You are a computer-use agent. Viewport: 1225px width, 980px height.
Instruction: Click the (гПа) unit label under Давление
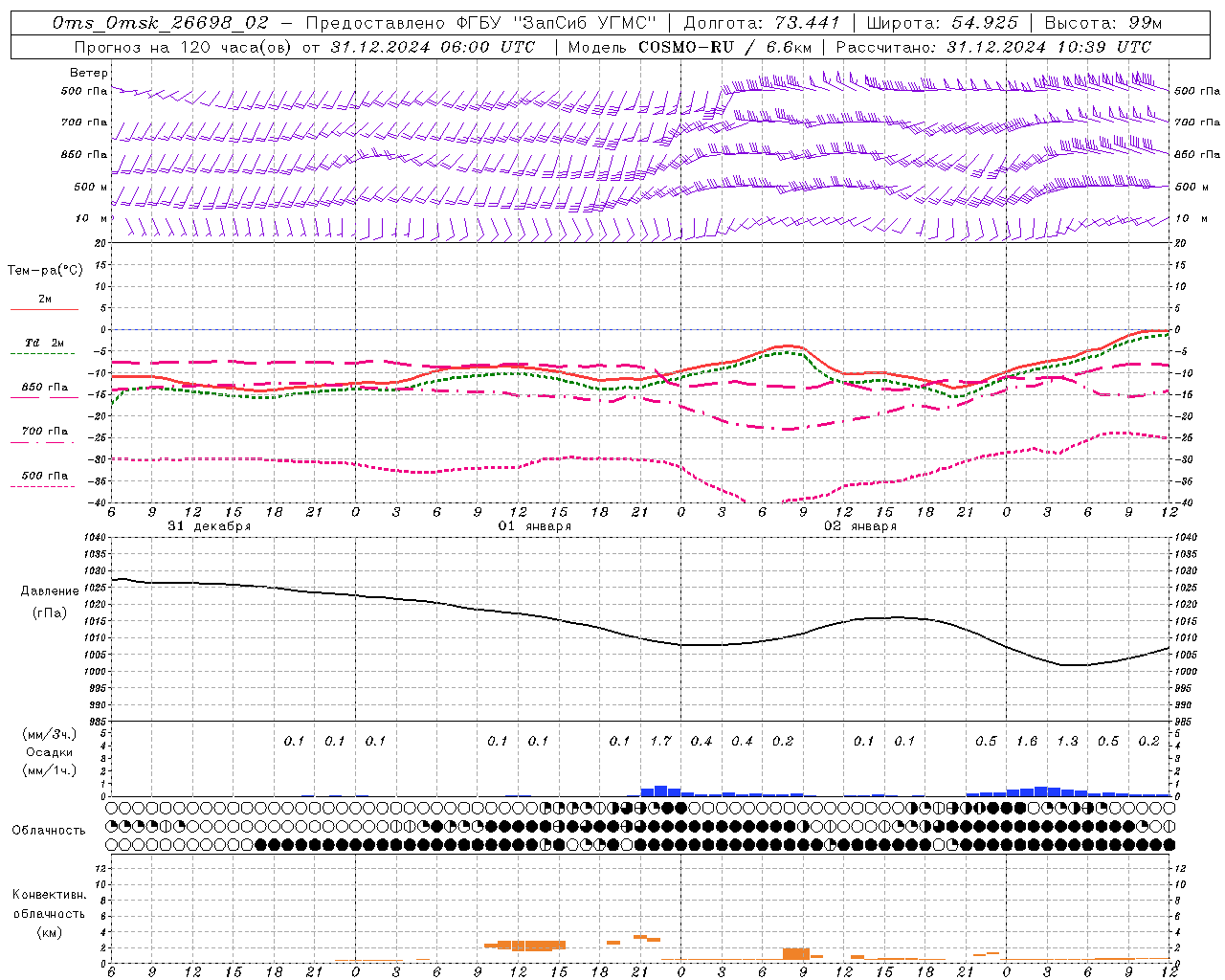tap(50, 612)
